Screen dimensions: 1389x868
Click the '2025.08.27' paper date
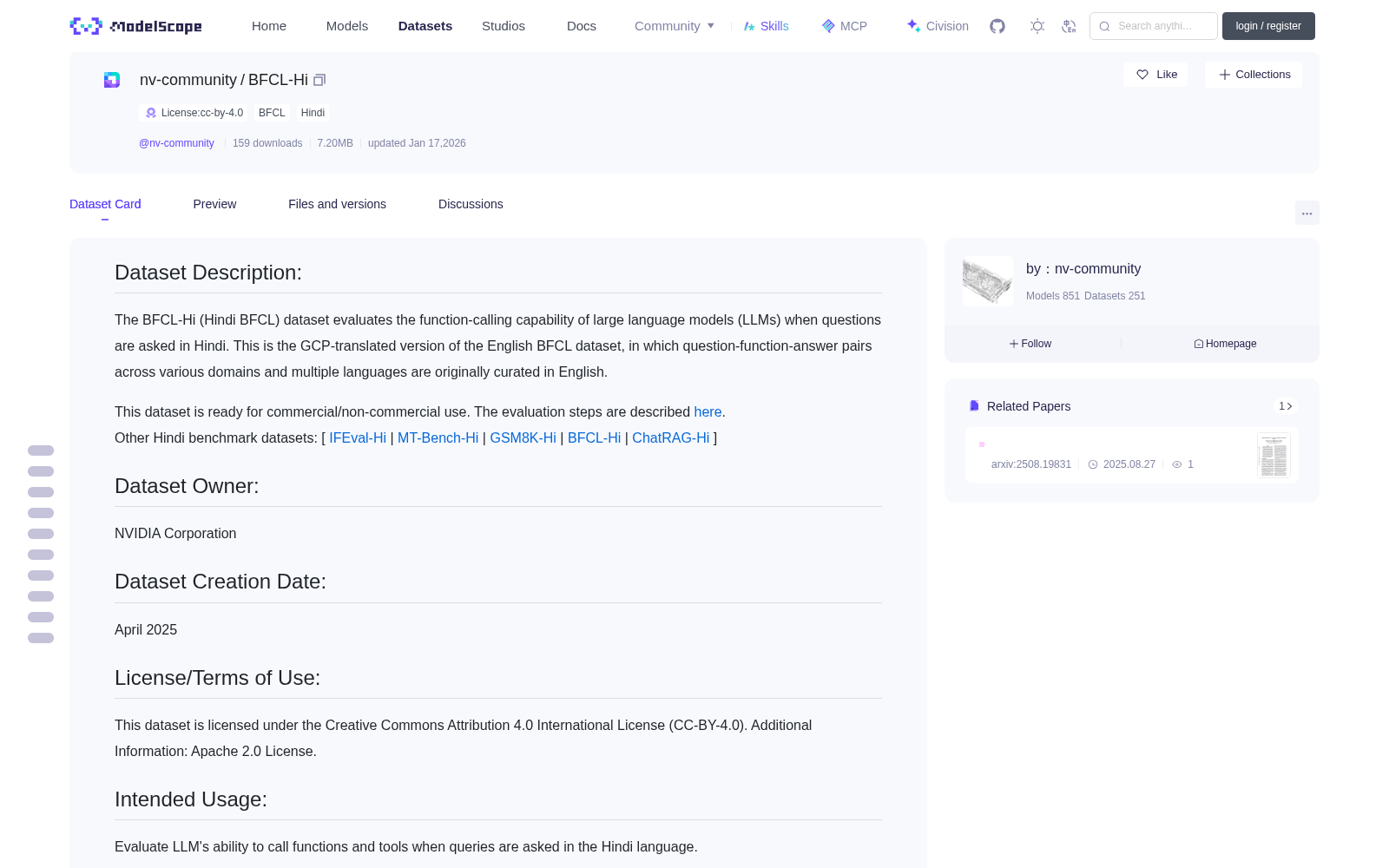click(1129, 464)
